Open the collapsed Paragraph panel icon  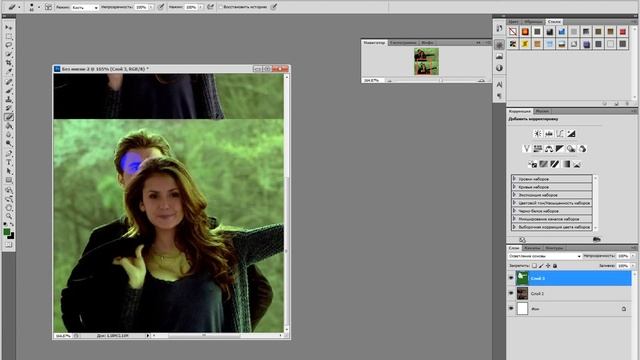point(499,96)
